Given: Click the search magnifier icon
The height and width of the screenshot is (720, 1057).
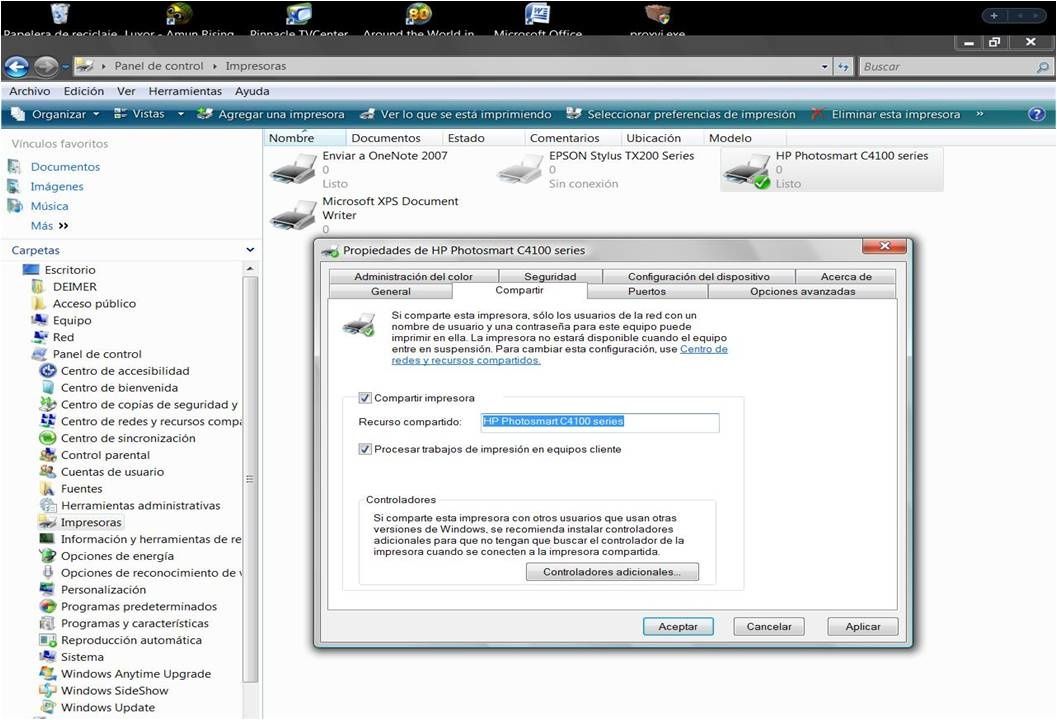Looking at the screenshot, I should (1042, 67).
